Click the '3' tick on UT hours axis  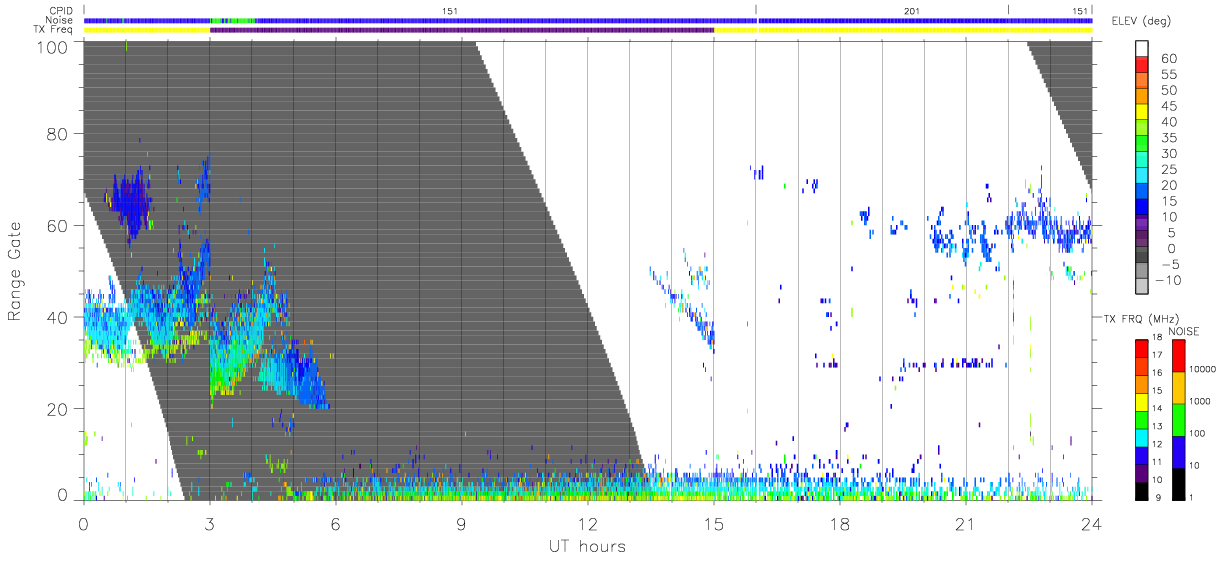pyautogui.click(x=209, y=524)
